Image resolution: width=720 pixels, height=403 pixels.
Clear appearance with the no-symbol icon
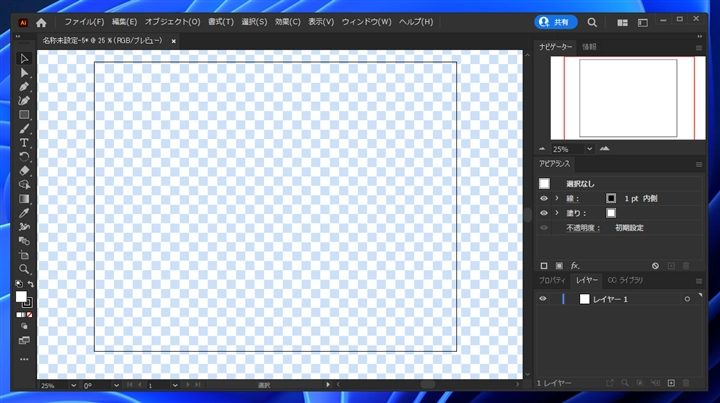pos(655,266)
